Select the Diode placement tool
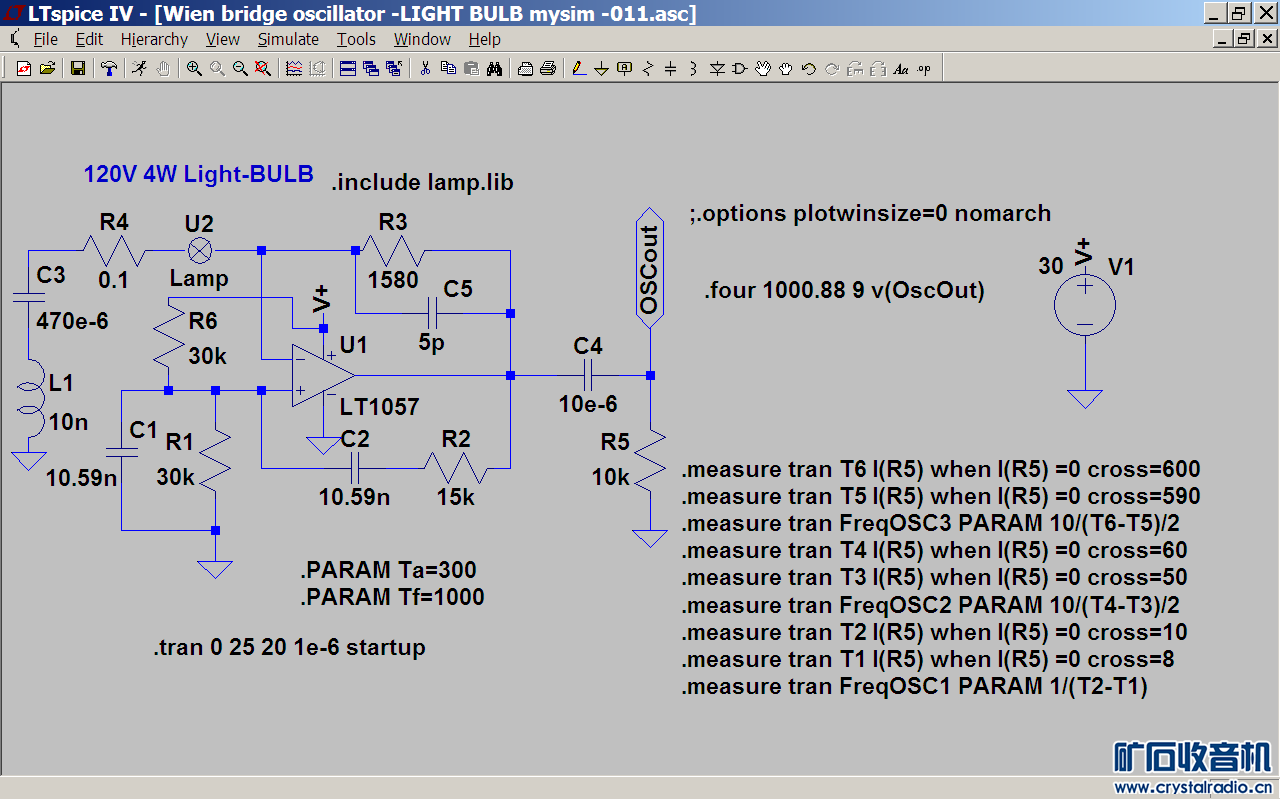Screen dimensions: 1280x800 716,68
